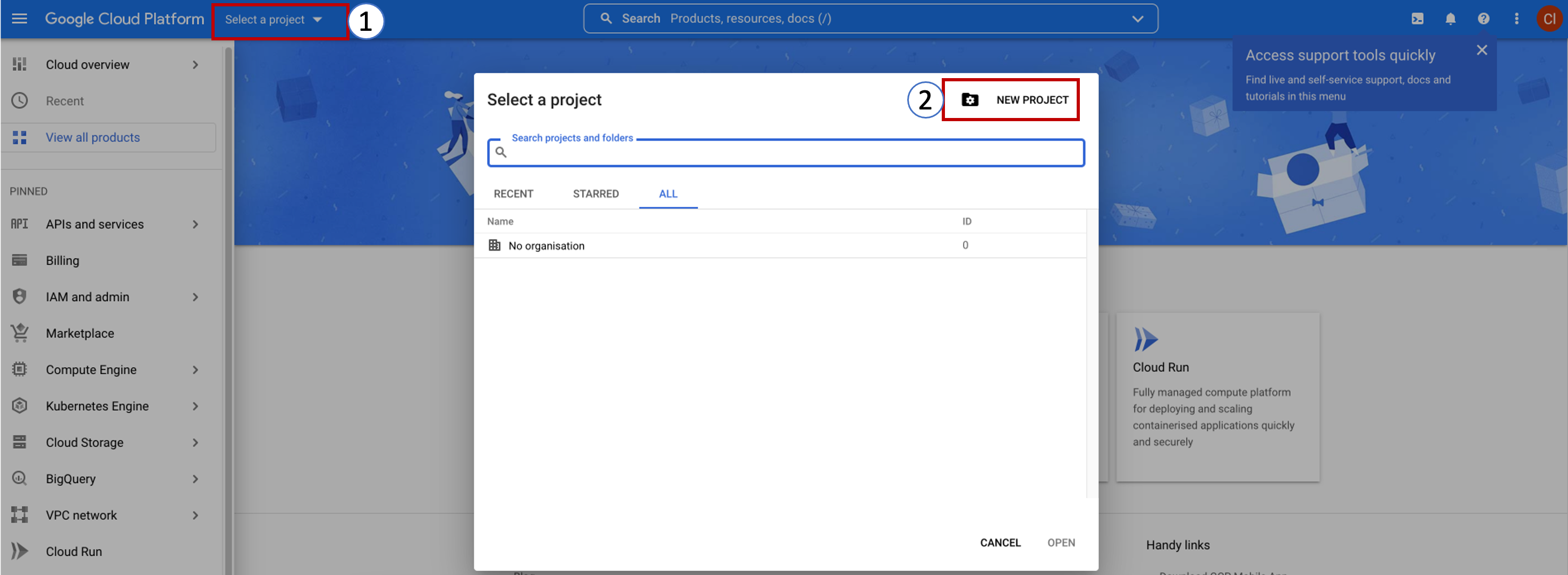Switch to the RECENT tab
1568x575 pixels.
coord(513,193)
